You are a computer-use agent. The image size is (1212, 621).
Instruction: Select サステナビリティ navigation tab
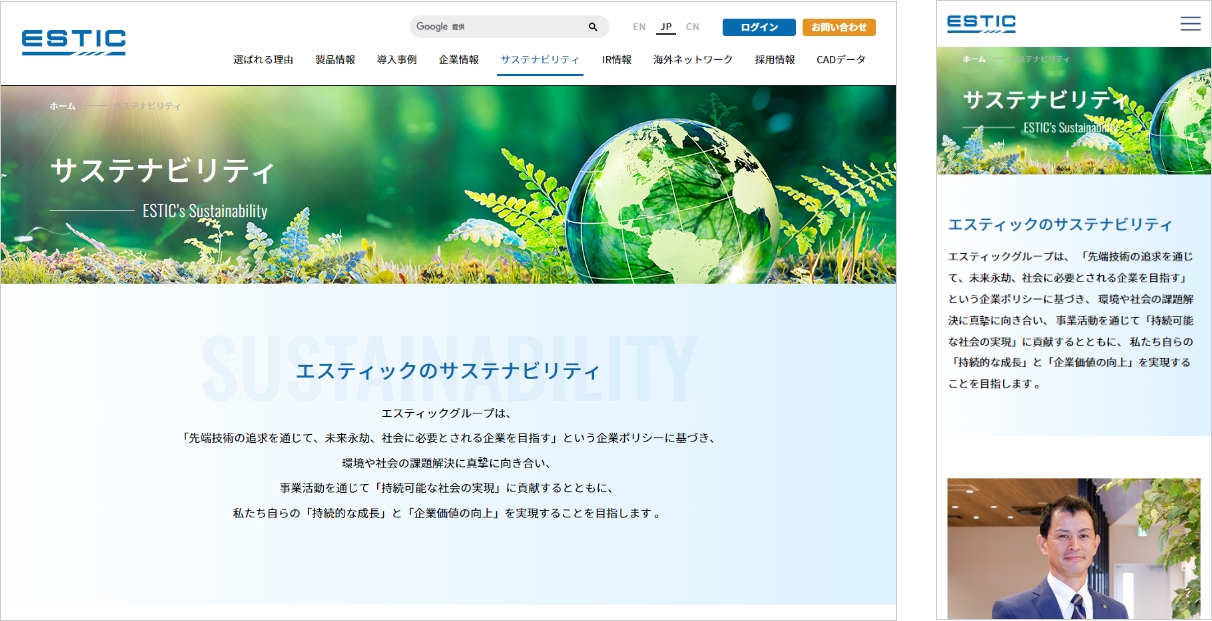(x=540, y=60)
